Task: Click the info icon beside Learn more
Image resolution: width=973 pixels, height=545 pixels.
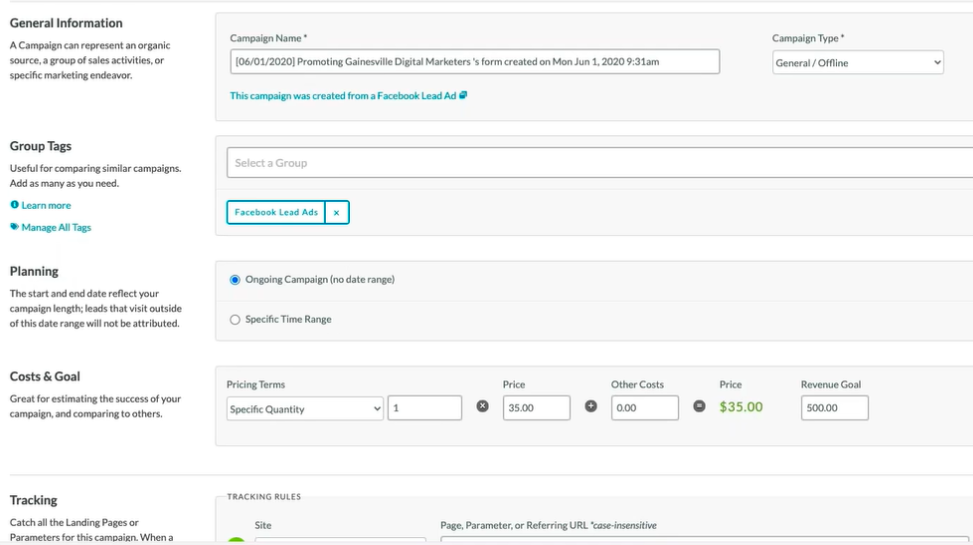Action: tap(15, 205)
